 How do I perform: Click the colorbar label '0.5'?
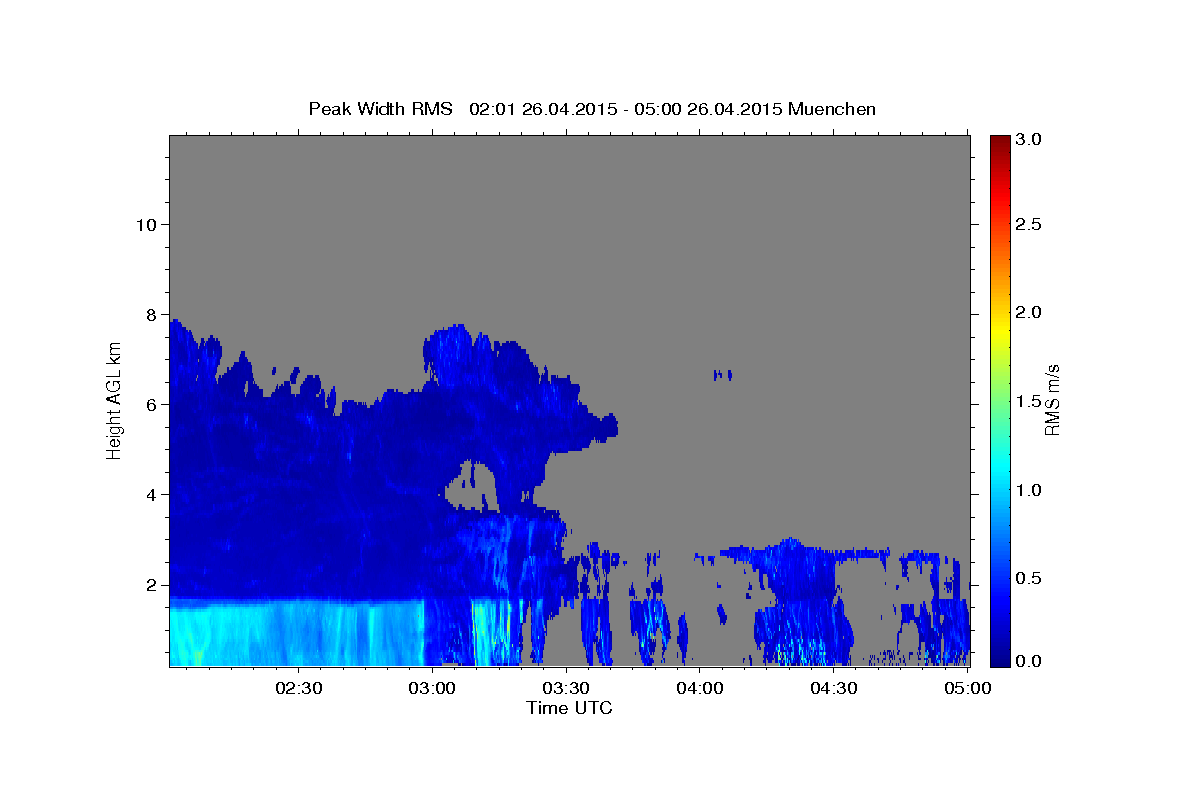[1029, 578]
